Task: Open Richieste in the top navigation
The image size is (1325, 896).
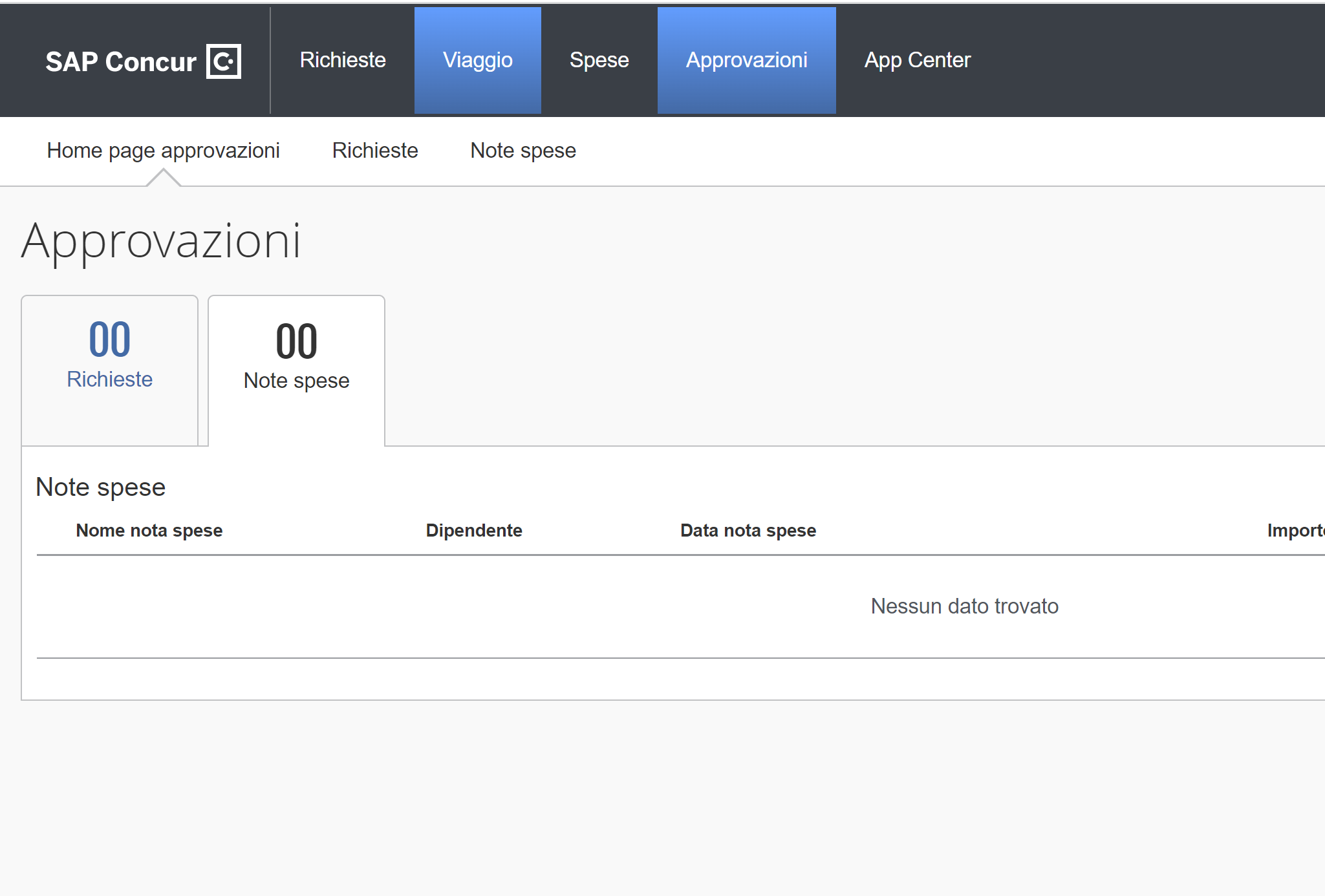Action: pos(343,60)
